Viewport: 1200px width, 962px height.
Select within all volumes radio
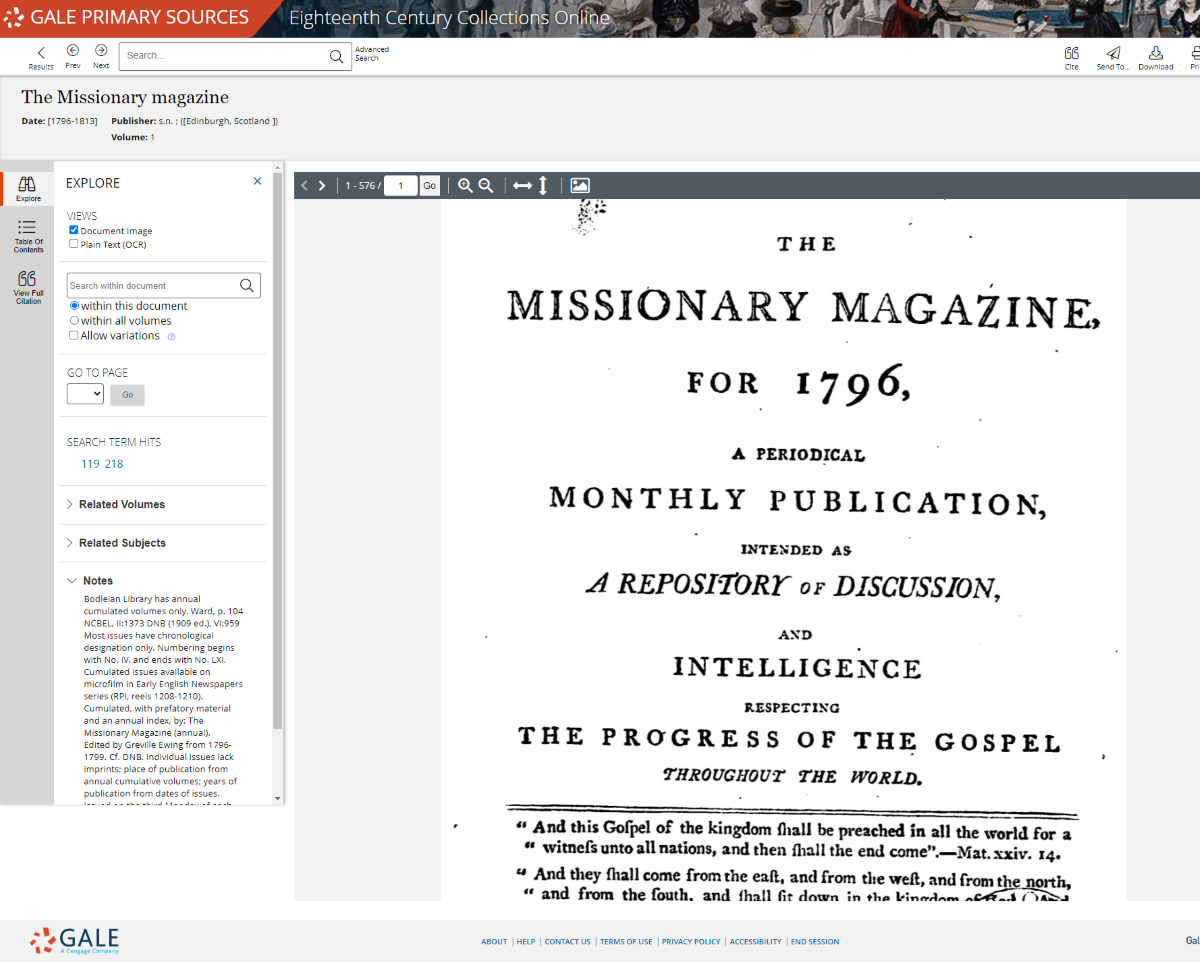74,321
